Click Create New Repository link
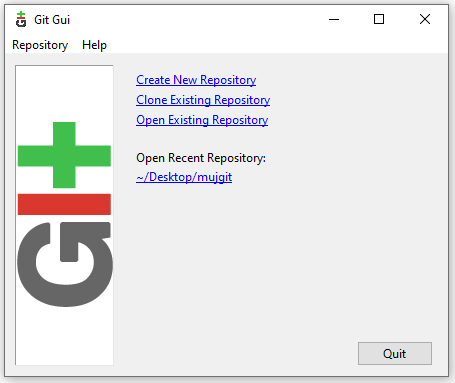This screenshot has width=455, height=383. [x=196, y=80]
